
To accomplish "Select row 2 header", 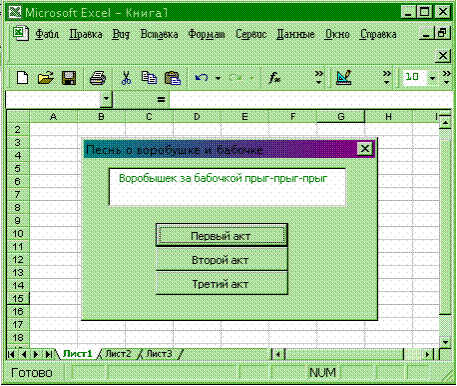I will (18, 129).
